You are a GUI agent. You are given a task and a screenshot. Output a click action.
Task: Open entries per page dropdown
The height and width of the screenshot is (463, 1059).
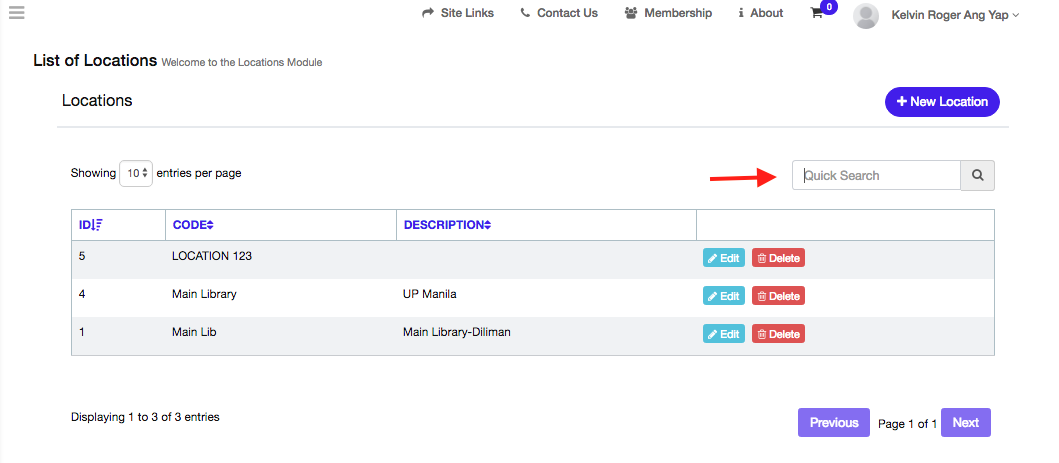point(135,173)
